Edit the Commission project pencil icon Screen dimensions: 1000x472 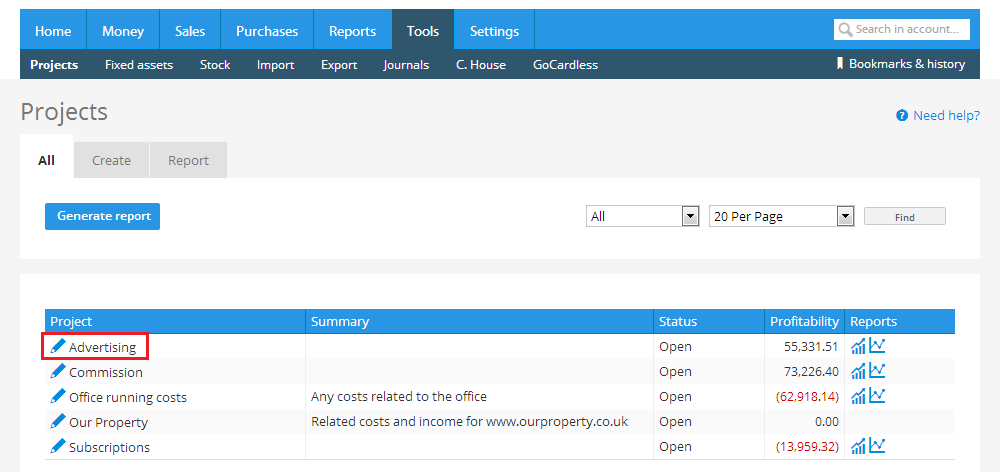[58, 371]
